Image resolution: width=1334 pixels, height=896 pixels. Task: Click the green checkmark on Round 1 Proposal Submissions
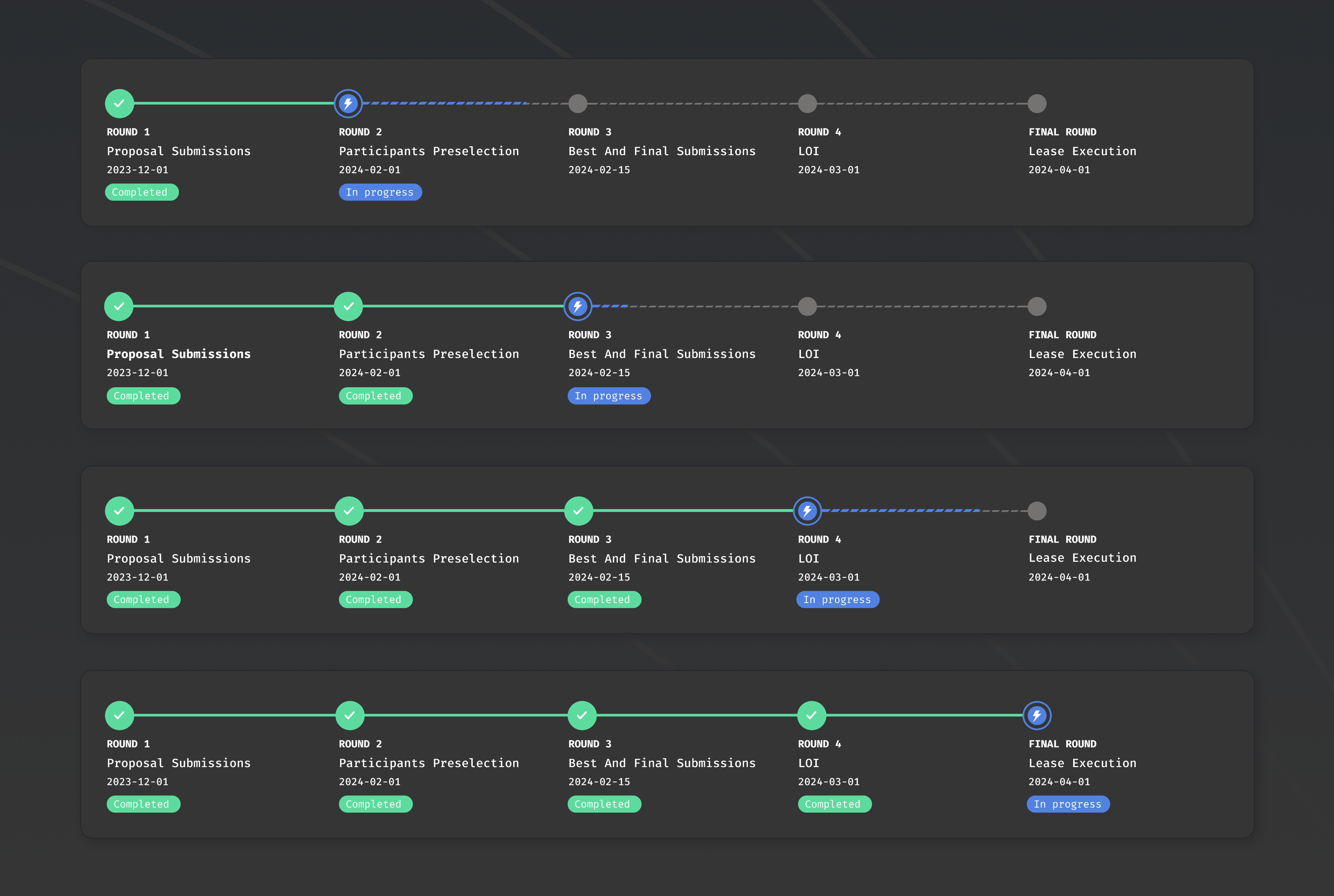tap(119, 104)
